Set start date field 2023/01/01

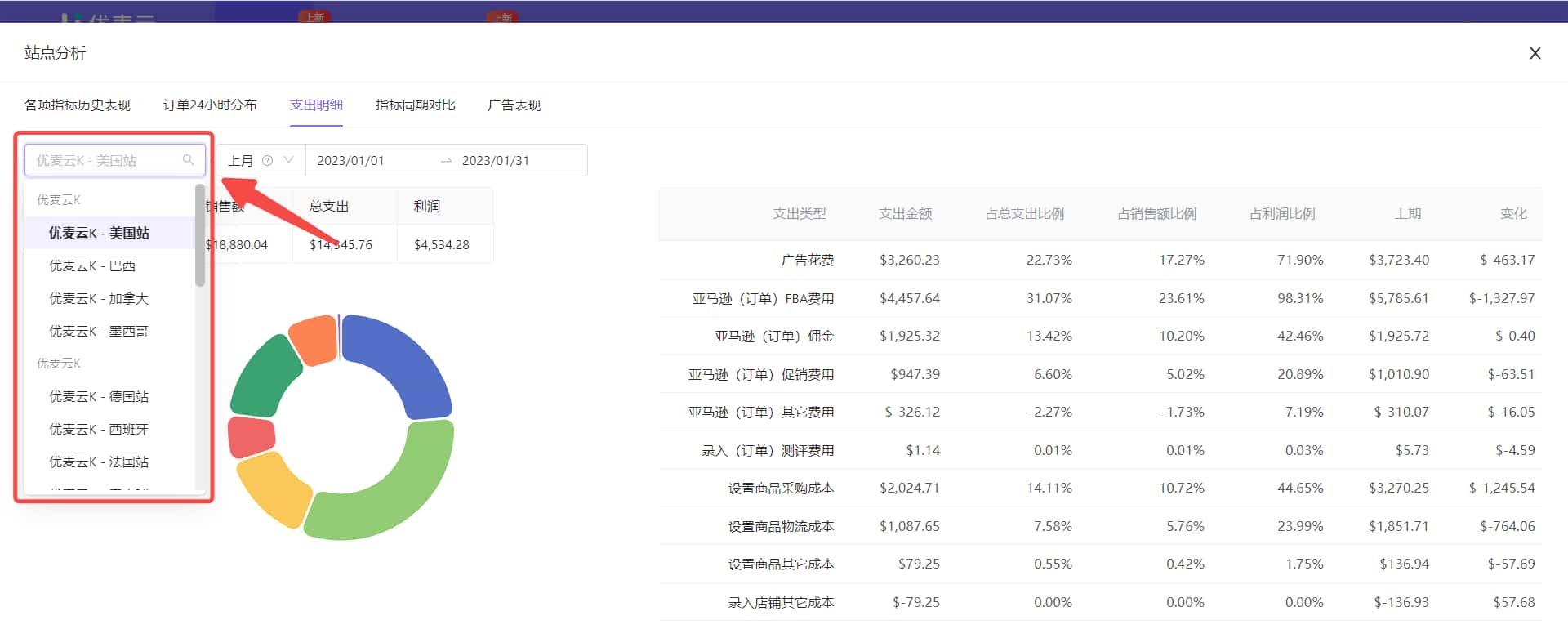coord(350,161)
